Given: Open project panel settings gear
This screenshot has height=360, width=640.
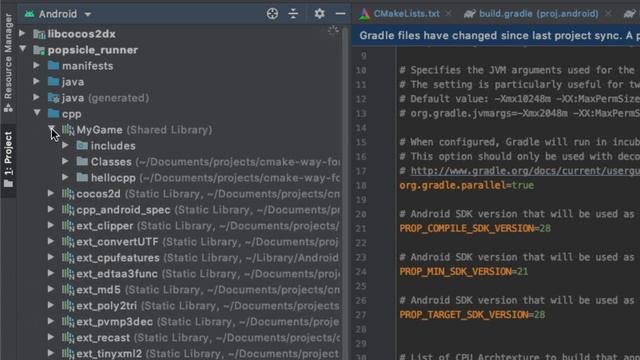Looking at the screenshot, I should coord(319,14).
